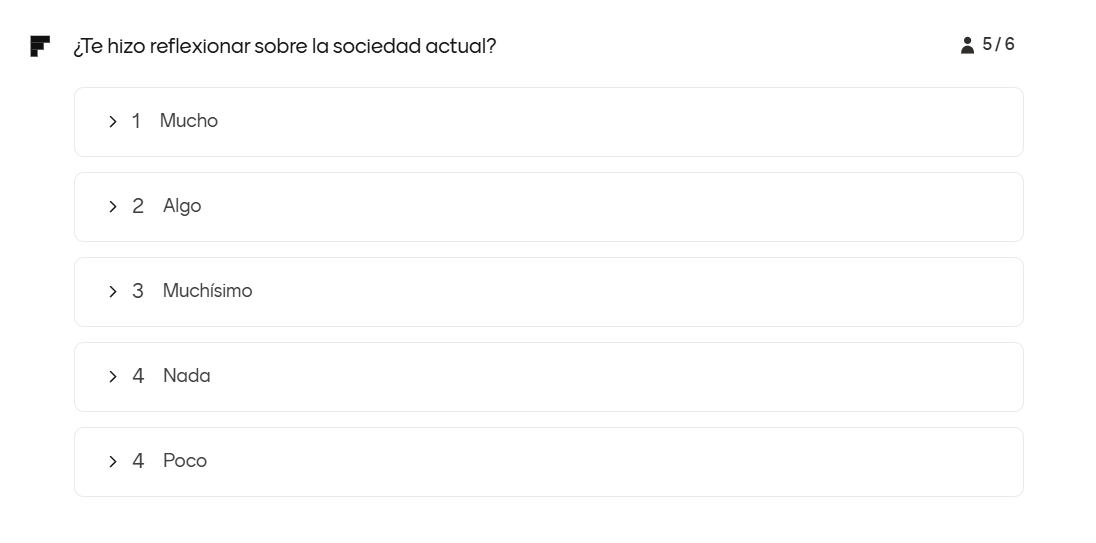The image size is (1096, 543).
Task: Expand the Muchísimo answer chevron
Action: (x=113, y=292)
